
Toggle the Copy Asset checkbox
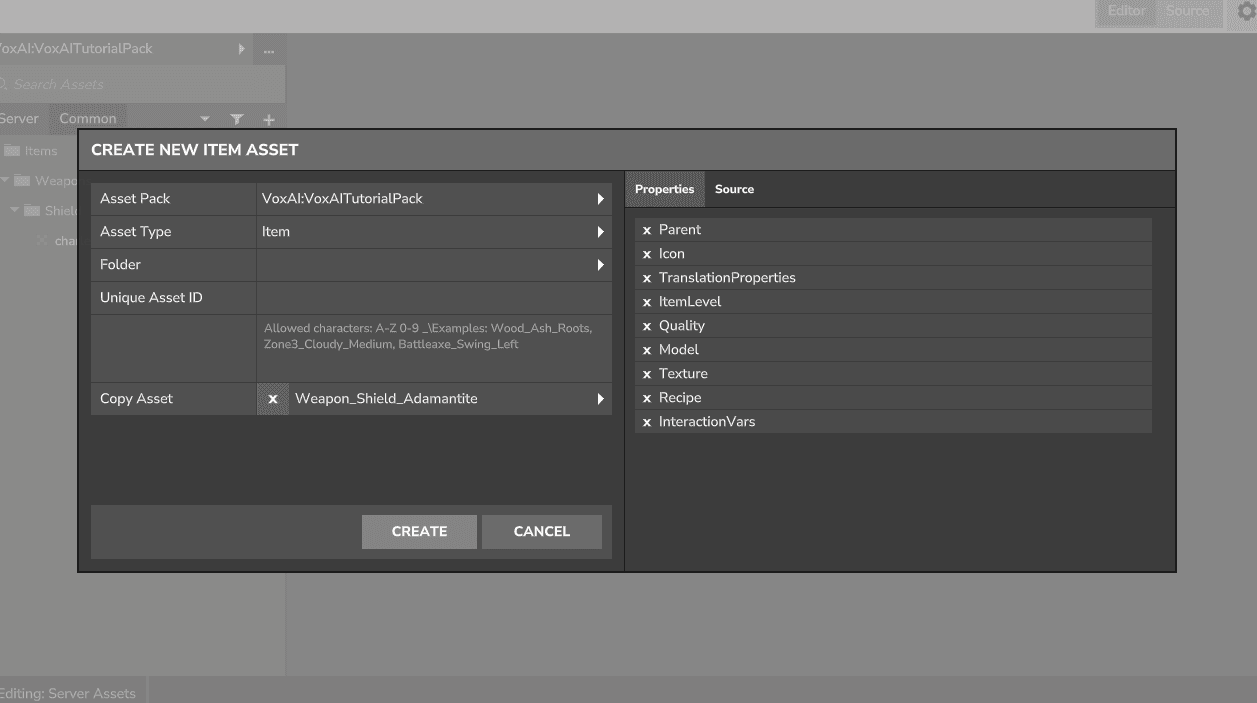(x=272, y=398)
